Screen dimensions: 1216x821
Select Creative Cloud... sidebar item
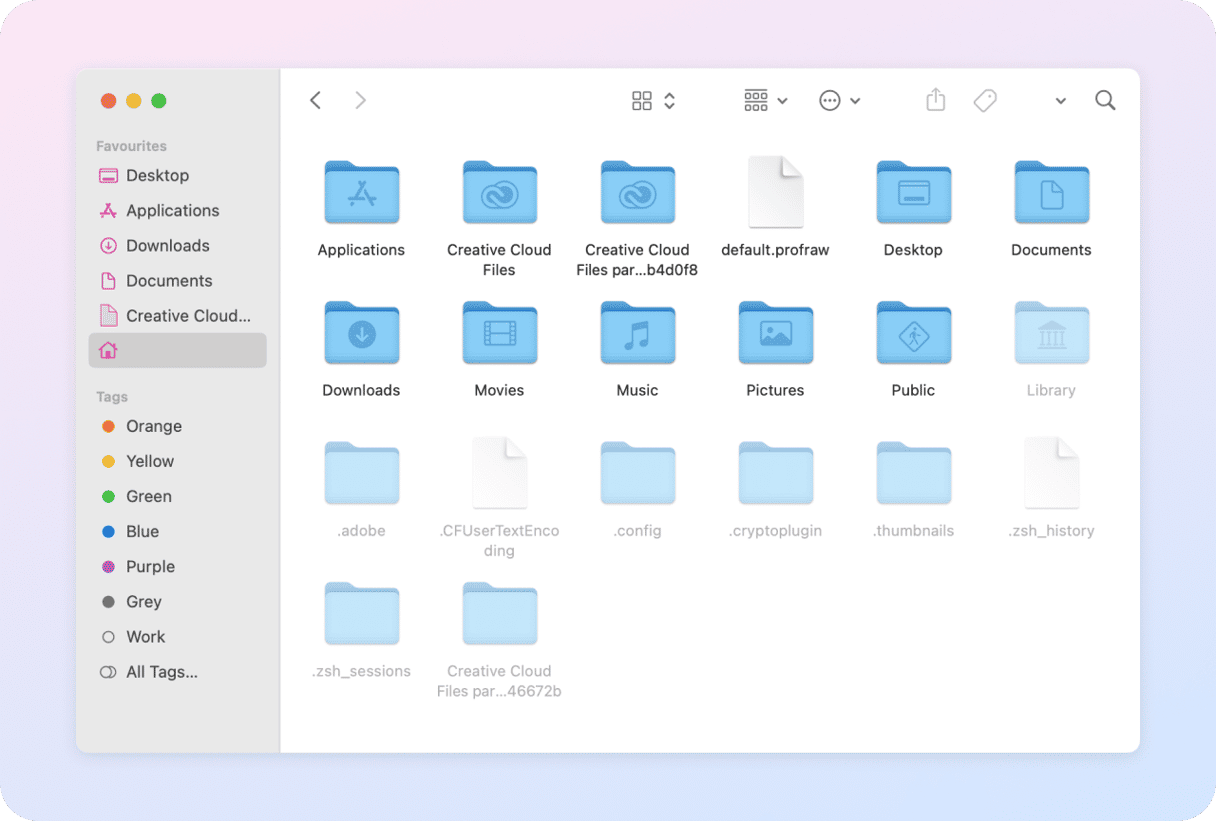187,316
